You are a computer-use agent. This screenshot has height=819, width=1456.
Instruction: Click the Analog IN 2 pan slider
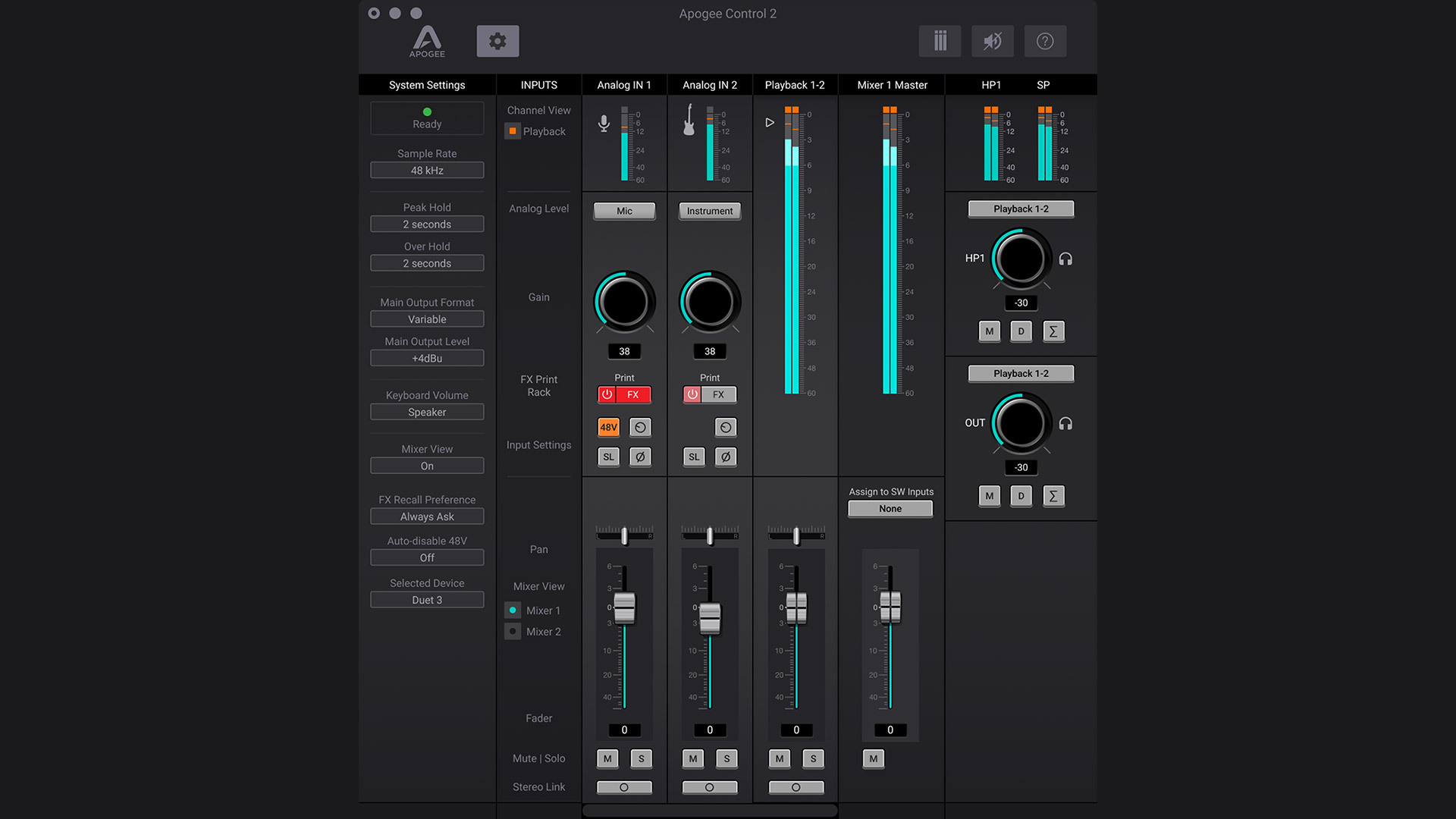click(710, 536)
